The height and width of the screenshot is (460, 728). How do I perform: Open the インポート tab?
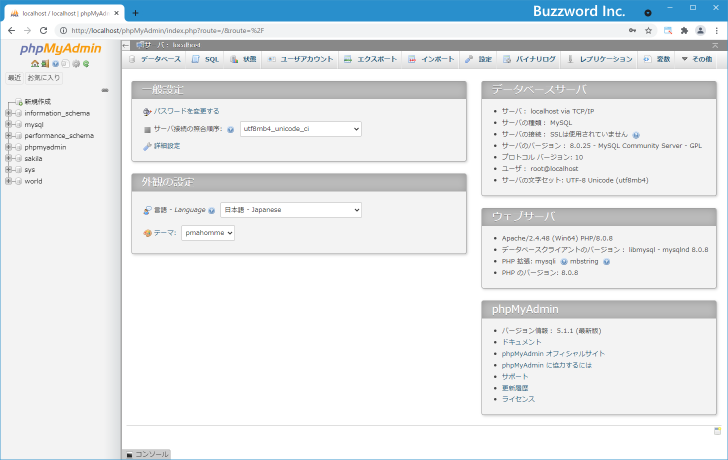431,59
